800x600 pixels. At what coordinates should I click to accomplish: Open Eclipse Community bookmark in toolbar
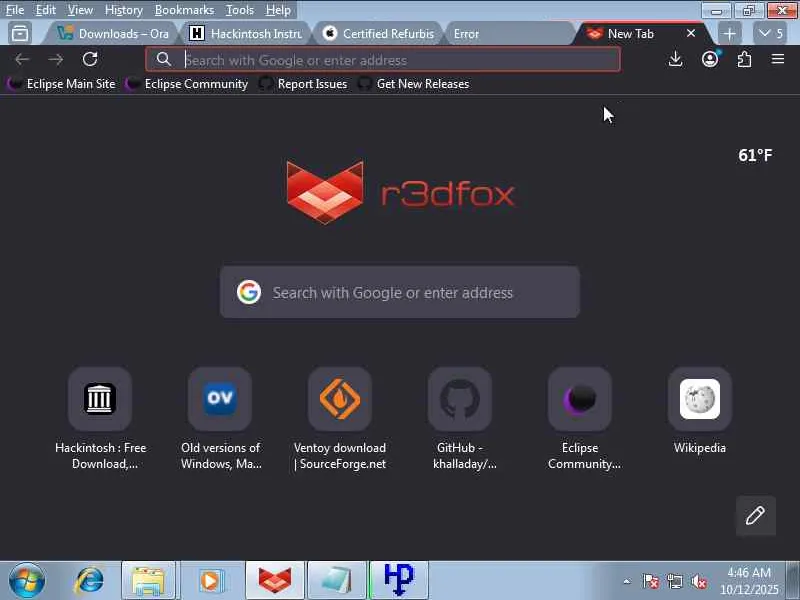[187, 84]
